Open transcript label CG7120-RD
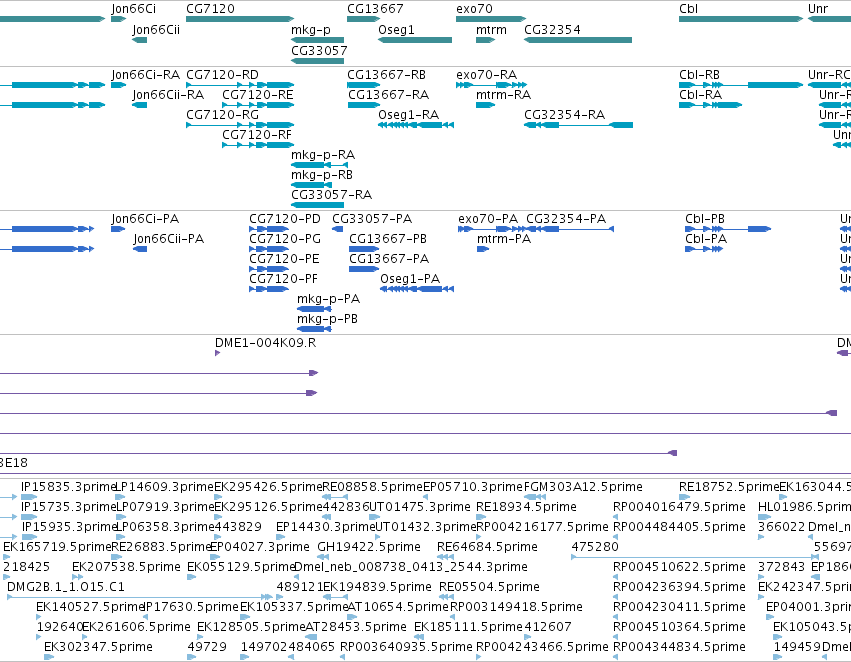Viewport: 851px width, 662px height. pos(223,74)
